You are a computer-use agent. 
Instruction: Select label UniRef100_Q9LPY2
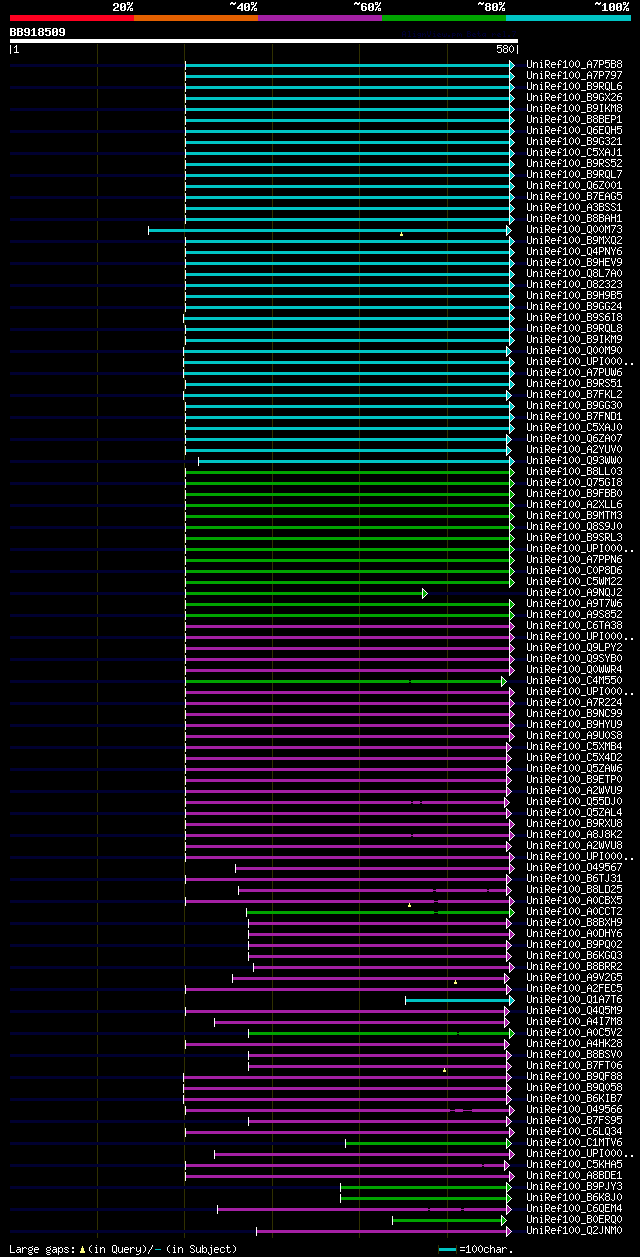coord(574,647)
